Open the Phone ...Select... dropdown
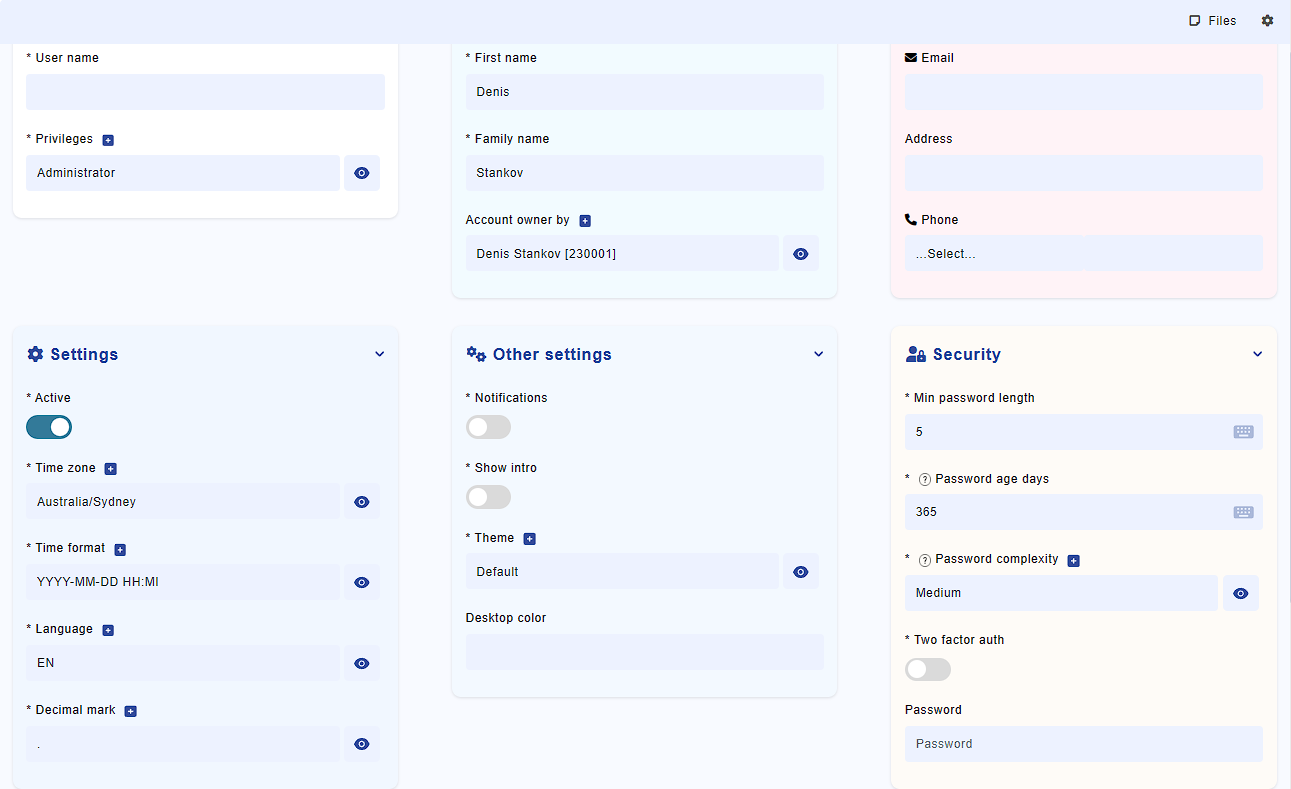Image resolution: width=1291 pixels, height=789 pixels. pyautogui.click(x=994, y=254)
